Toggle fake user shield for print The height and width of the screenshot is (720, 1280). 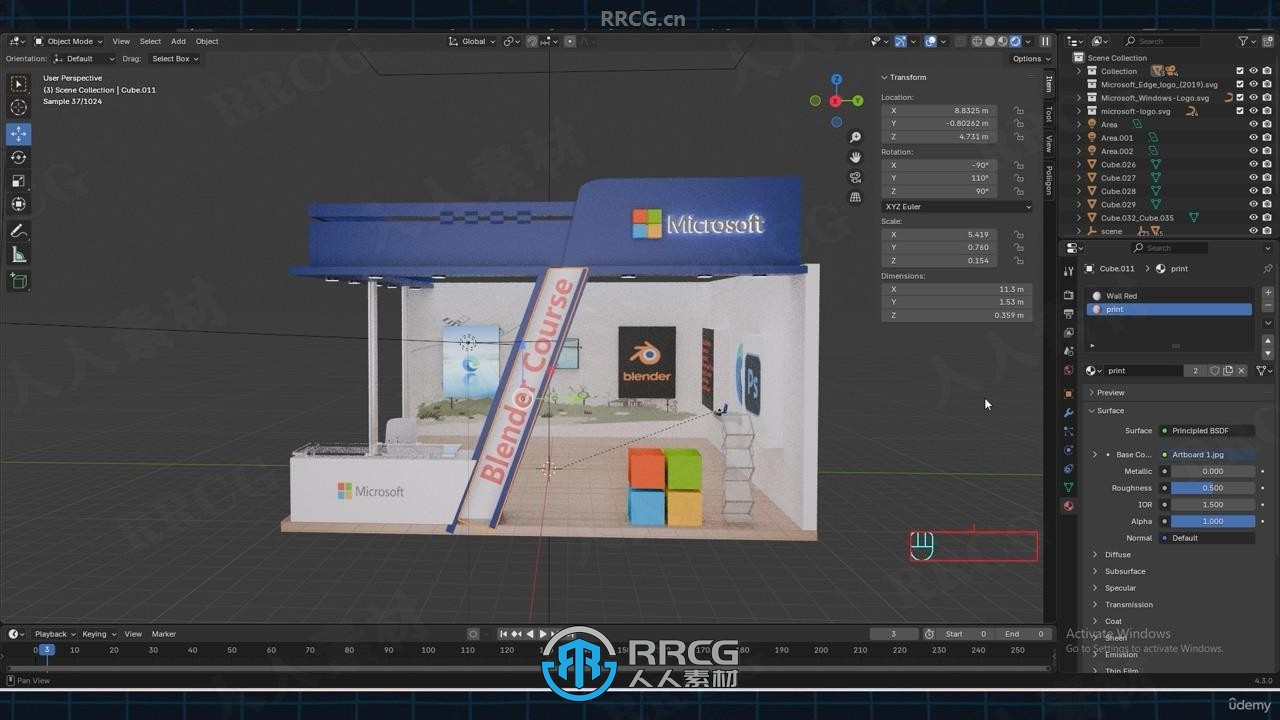[1215, 370]
